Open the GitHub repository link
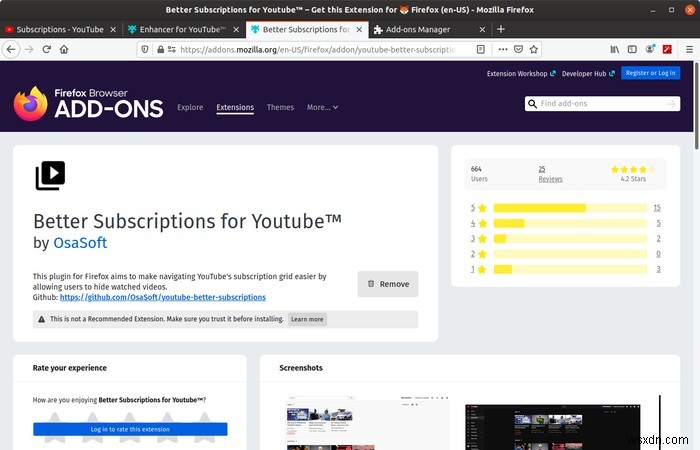700x450 pixels. (x=162, y=297)
